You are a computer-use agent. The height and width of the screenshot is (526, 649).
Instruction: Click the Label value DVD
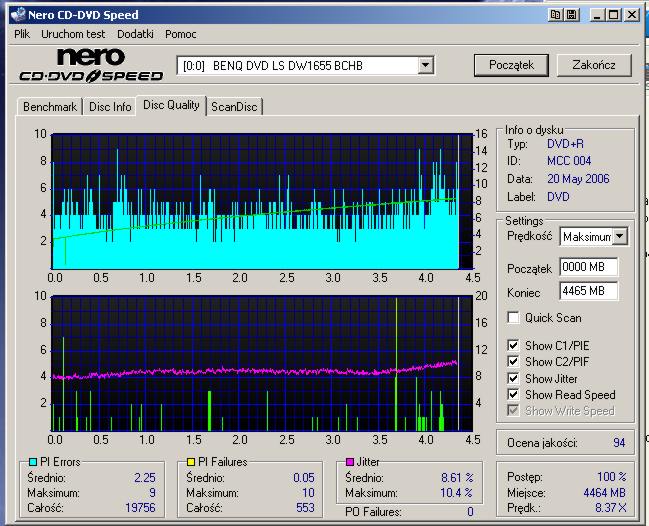click(x=558, y=197)
